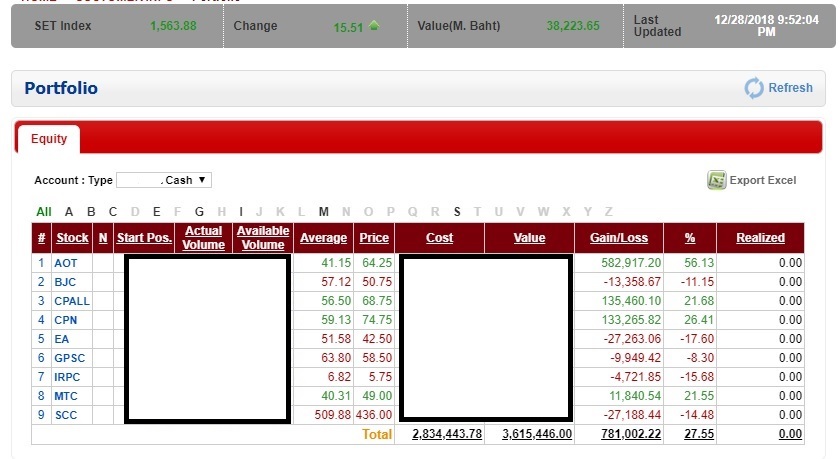Click the Last Updated timestamp
Screen dimensions: 840x459
tap(766, 26)
